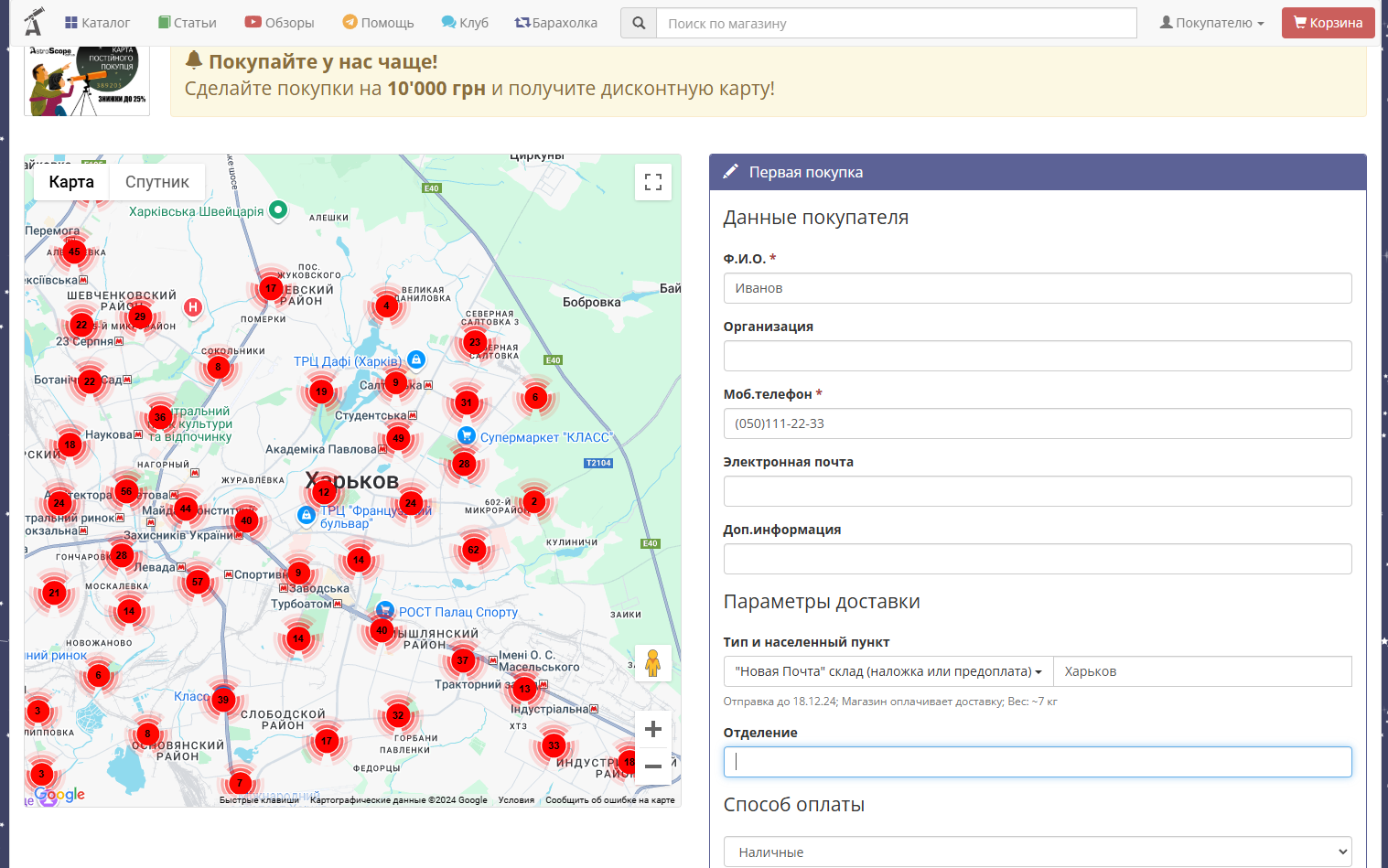Switch map to Карта view

coord(71,182)
